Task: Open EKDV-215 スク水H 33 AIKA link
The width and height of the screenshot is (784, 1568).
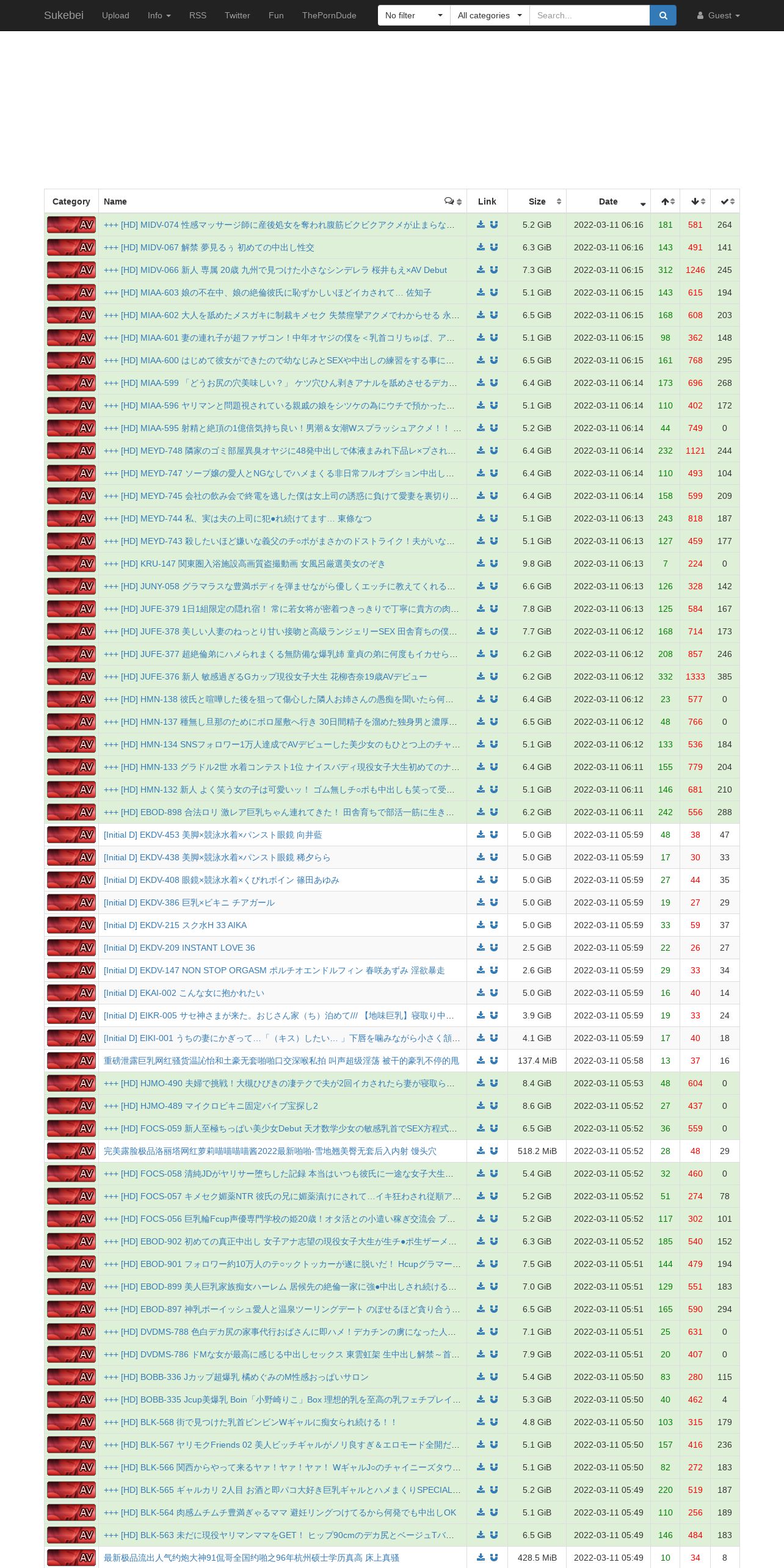Action: [x=175, y=925]
